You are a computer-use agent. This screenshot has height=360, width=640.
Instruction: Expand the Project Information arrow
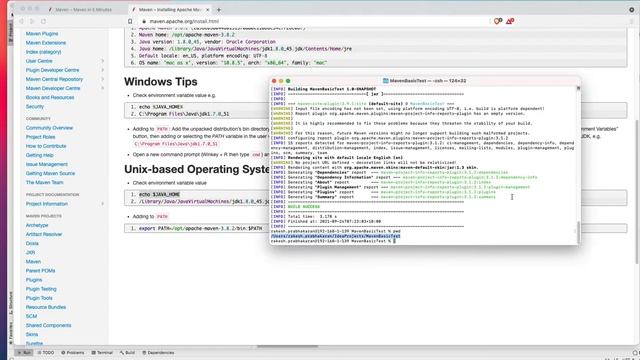point(102,204)
